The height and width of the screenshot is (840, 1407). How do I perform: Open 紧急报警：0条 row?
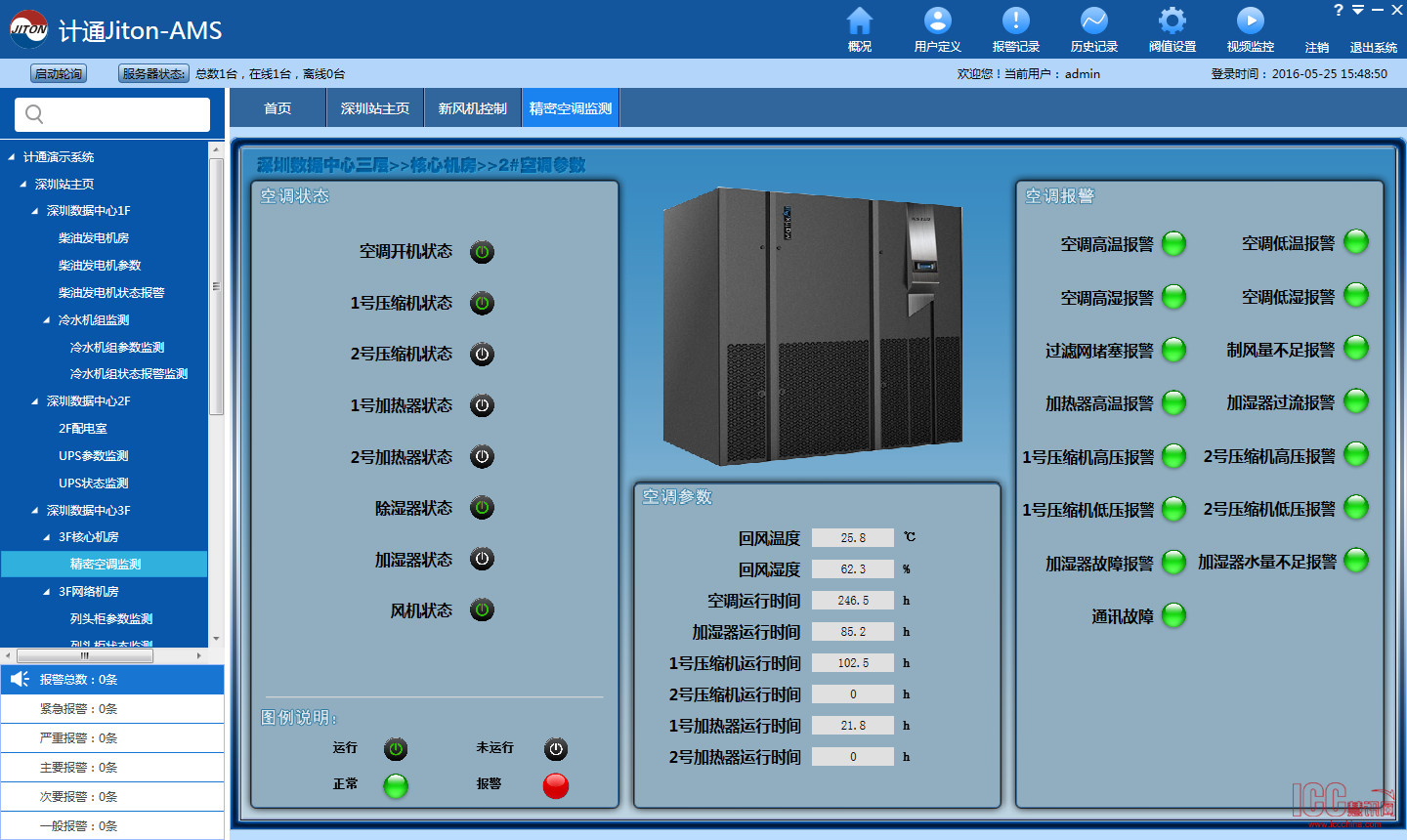pos(112,709)
